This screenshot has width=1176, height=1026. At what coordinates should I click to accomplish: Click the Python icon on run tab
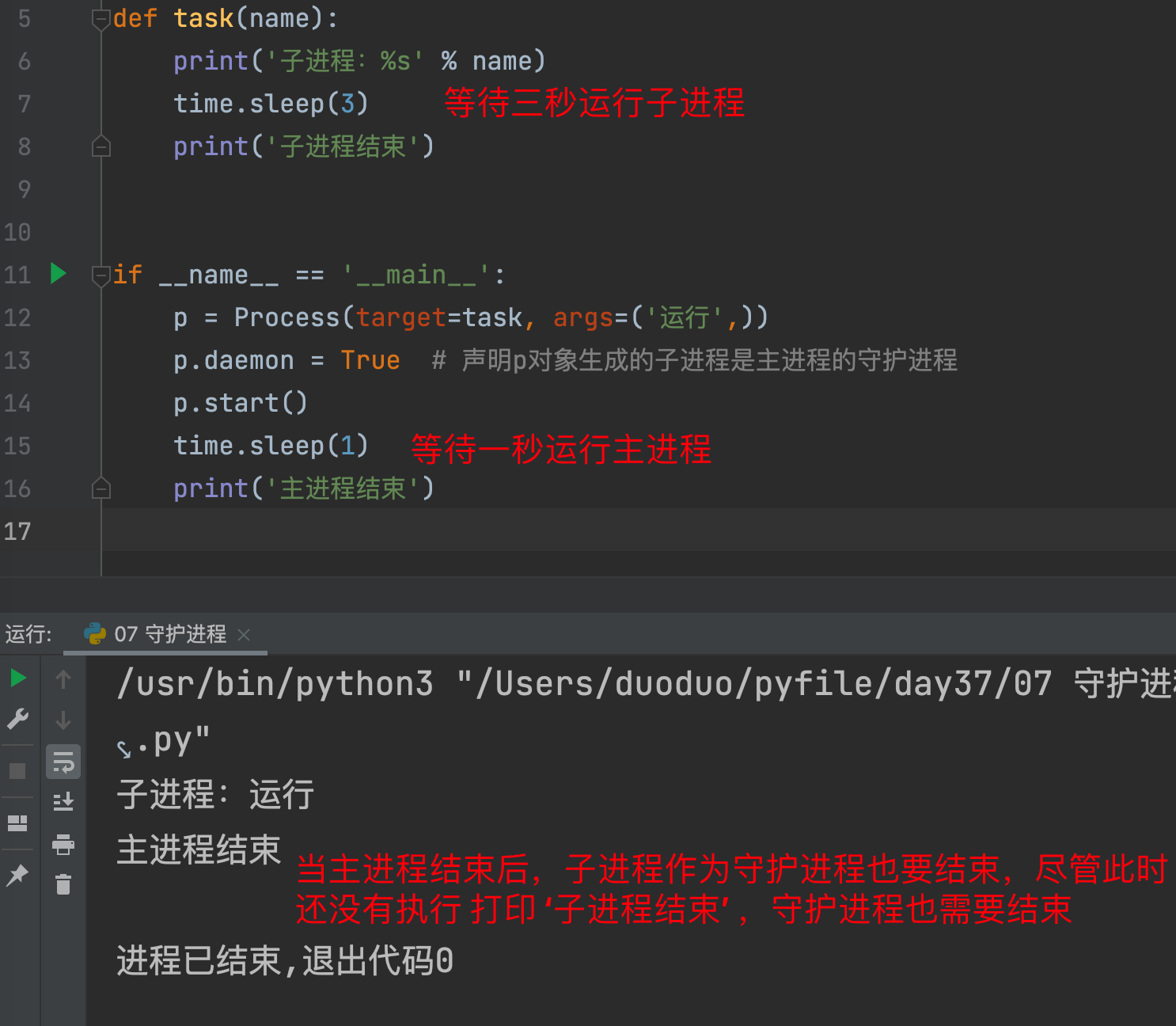(95, 633)
